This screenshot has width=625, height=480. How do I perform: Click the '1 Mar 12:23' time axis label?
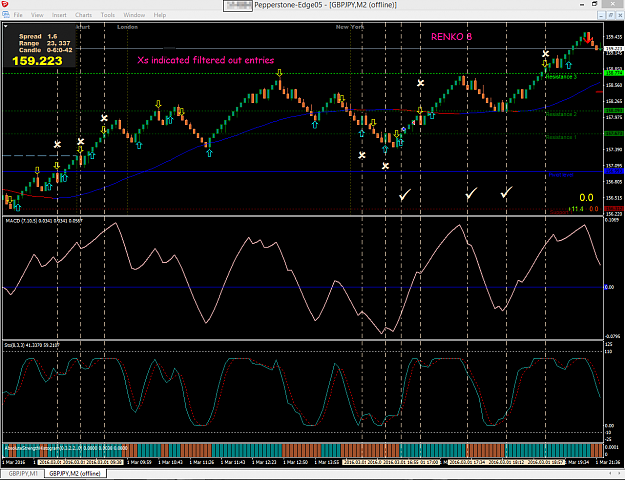pos(264,462)
